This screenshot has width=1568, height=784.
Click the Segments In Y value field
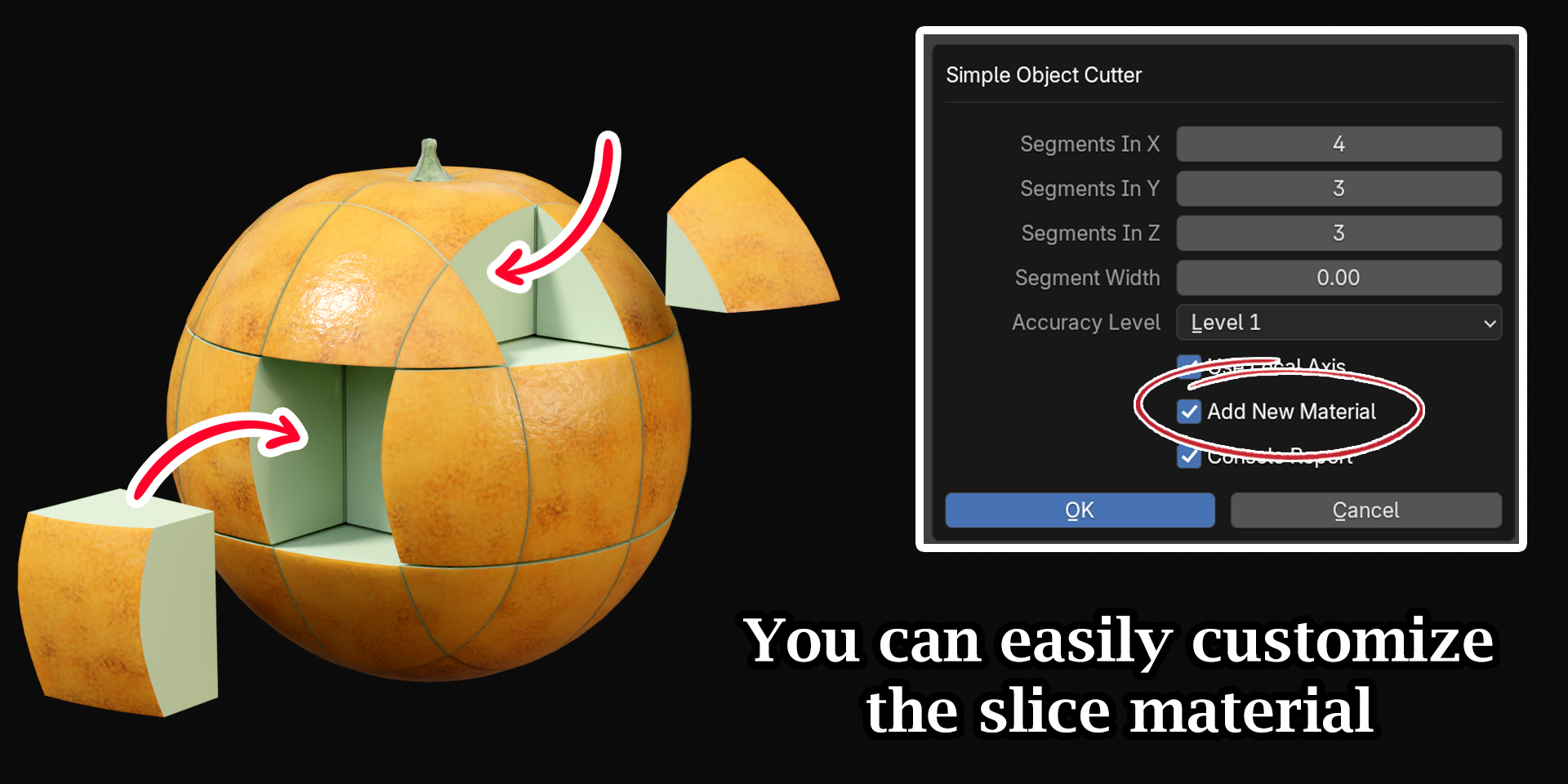tap(1339, 189)
